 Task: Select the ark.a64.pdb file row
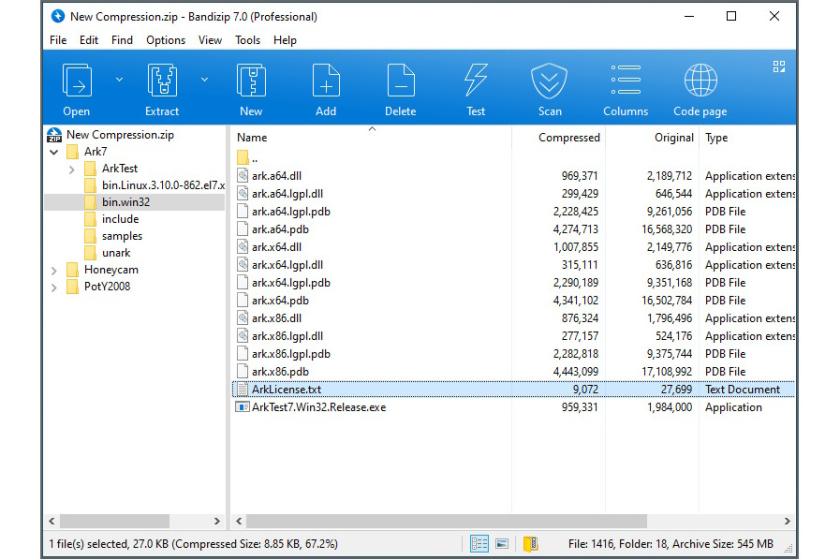tap(514, 229)
